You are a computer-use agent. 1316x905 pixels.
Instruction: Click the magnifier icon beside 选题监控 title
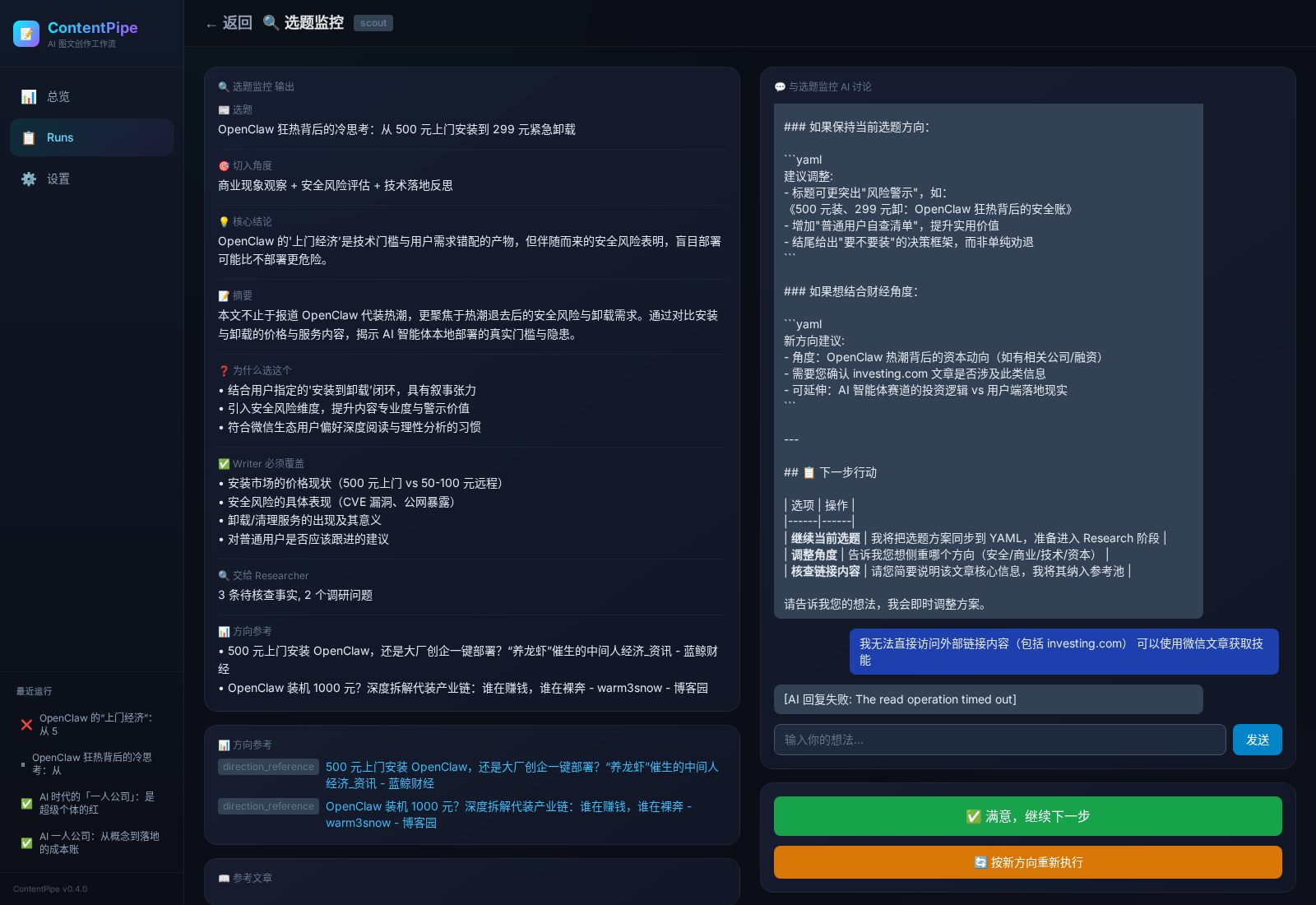pyautogui.click(x=271, y=22)
